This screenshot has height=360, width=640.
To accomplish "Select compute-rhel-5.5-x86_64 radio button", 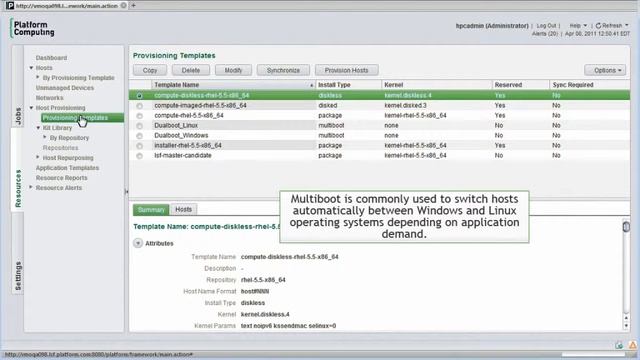I will [x=140, y=116].
